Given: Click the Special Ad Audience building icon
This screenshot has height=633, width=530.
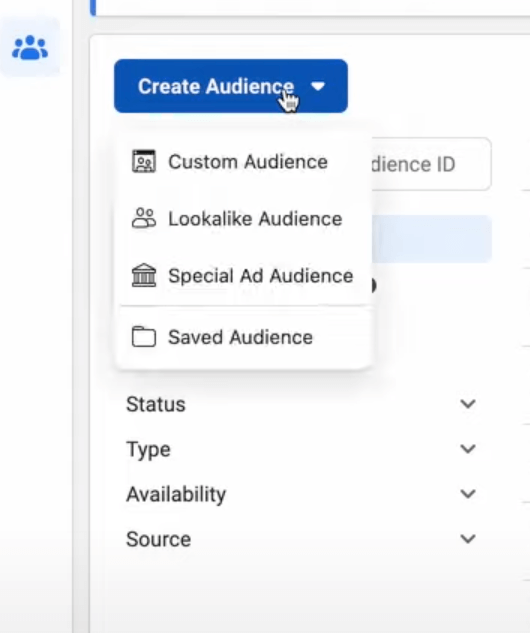Looking at the screenshot, I should point(144,275).
